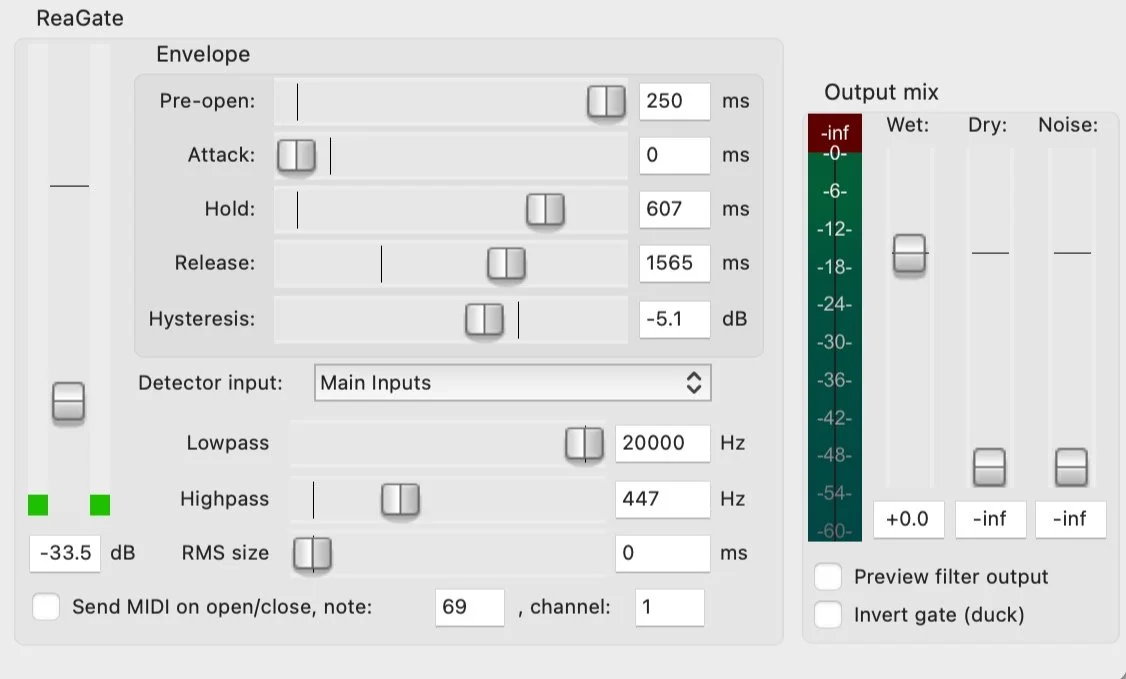1126x679 pixels.
Task: Click the Pre-open slider handle
Action: pyautogui.click(x=606, y=101)
